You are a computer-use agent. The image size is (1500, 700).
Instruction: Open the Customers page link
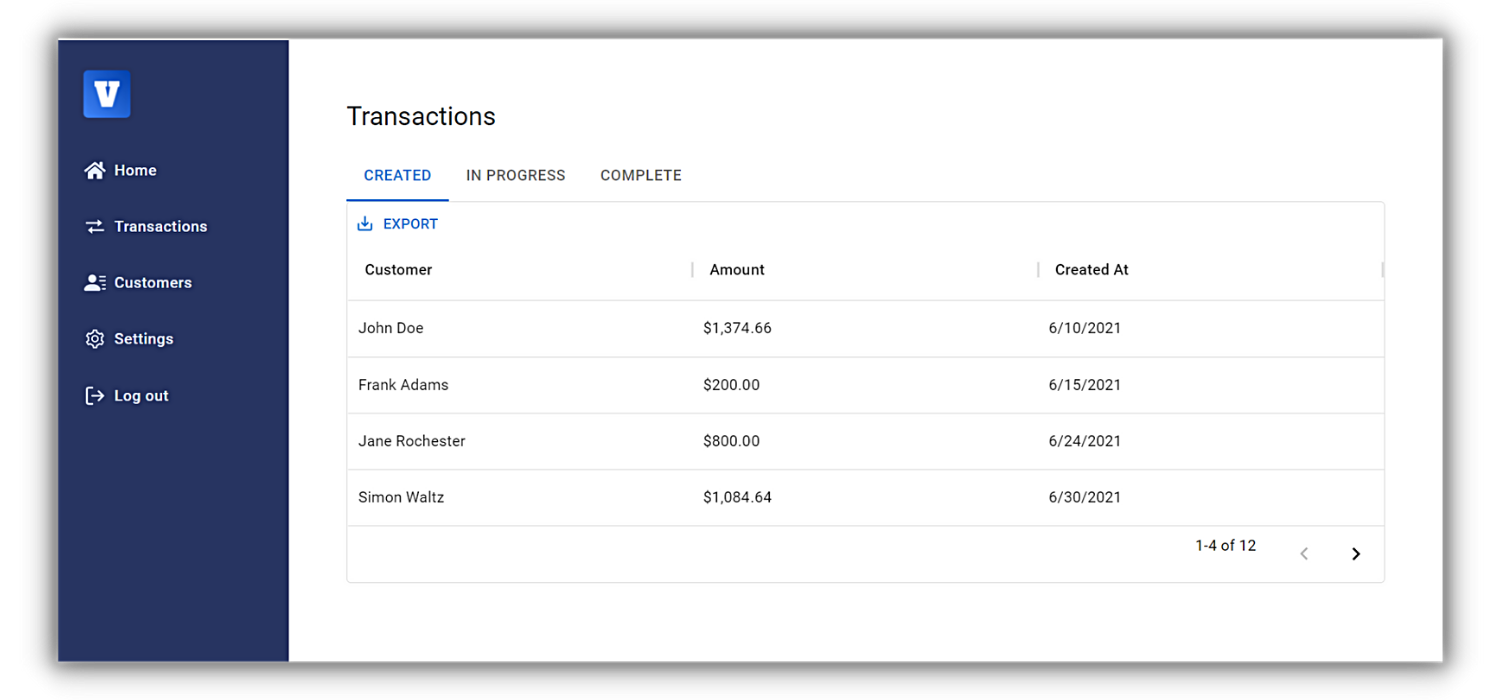point(152,283)
